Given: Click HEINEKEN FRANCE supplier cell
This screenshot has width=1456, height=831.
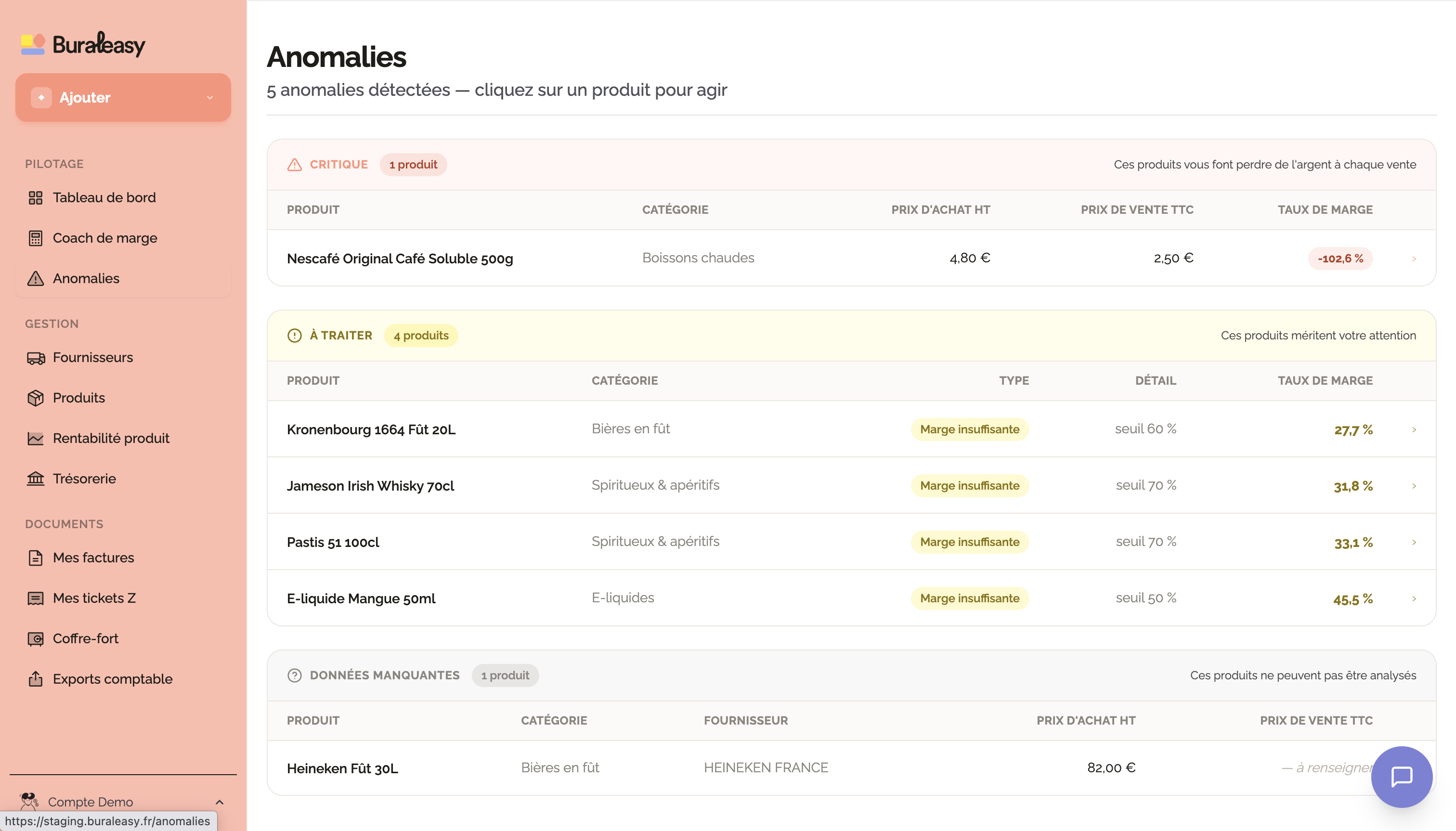Looking at the screenshot, I should (x=766, y=768).
